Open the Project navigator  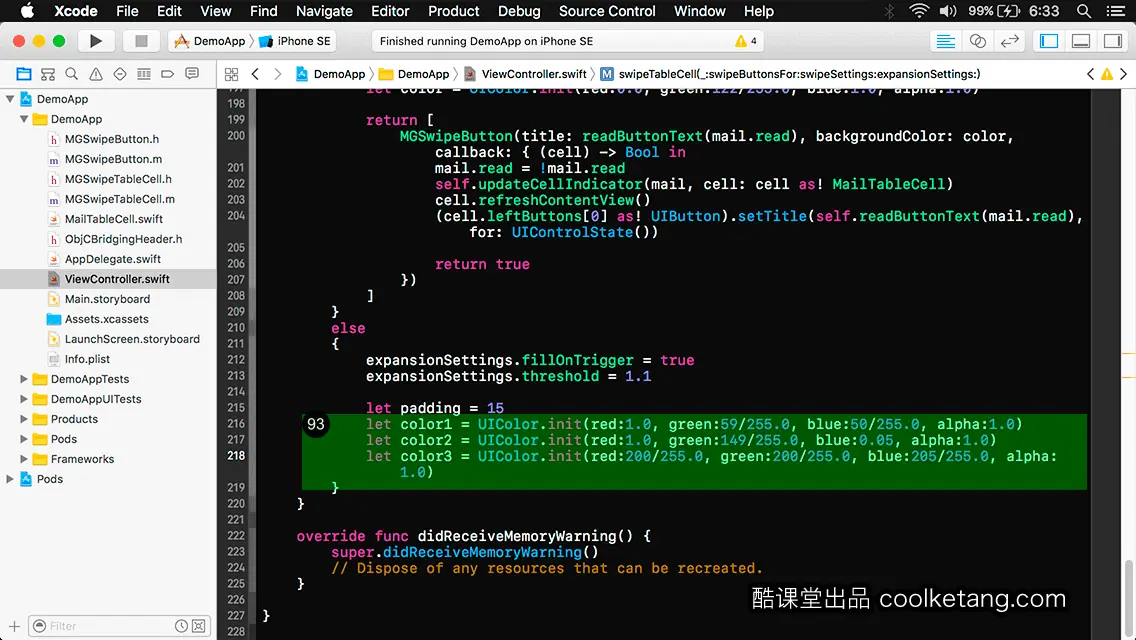(24, 74)
